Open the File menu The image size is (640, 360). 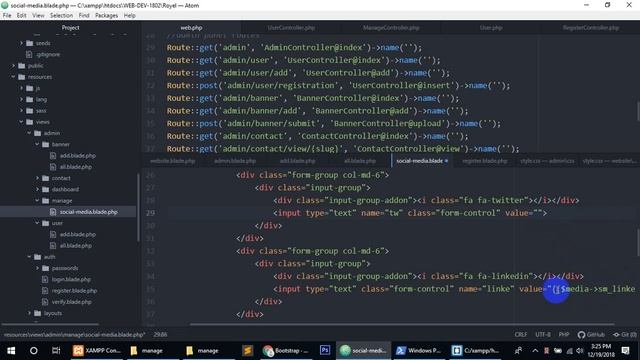click(x=7, y=16)
